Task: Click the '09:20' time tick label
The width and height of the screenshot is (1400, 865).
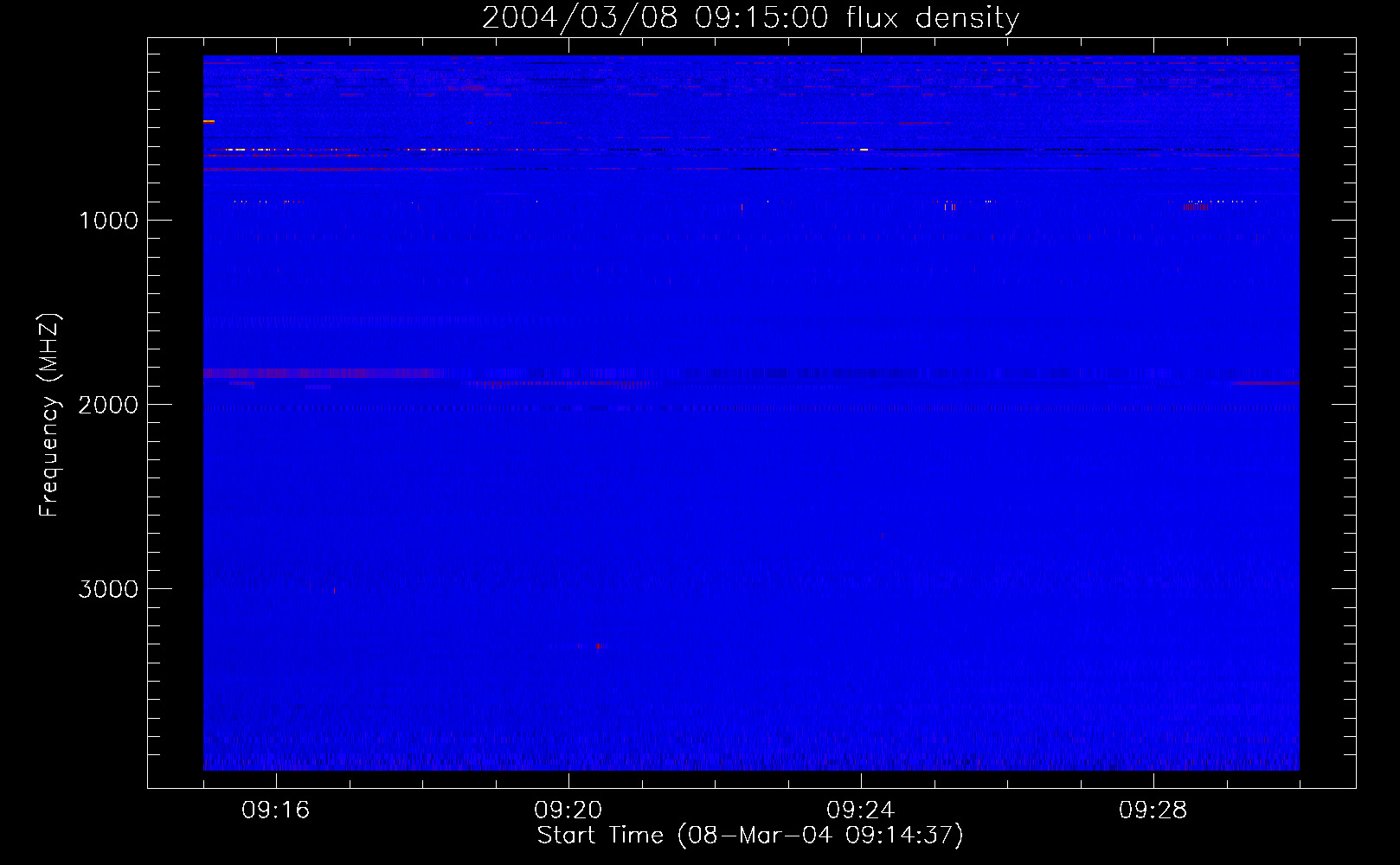Action: (x=568, y=811)
